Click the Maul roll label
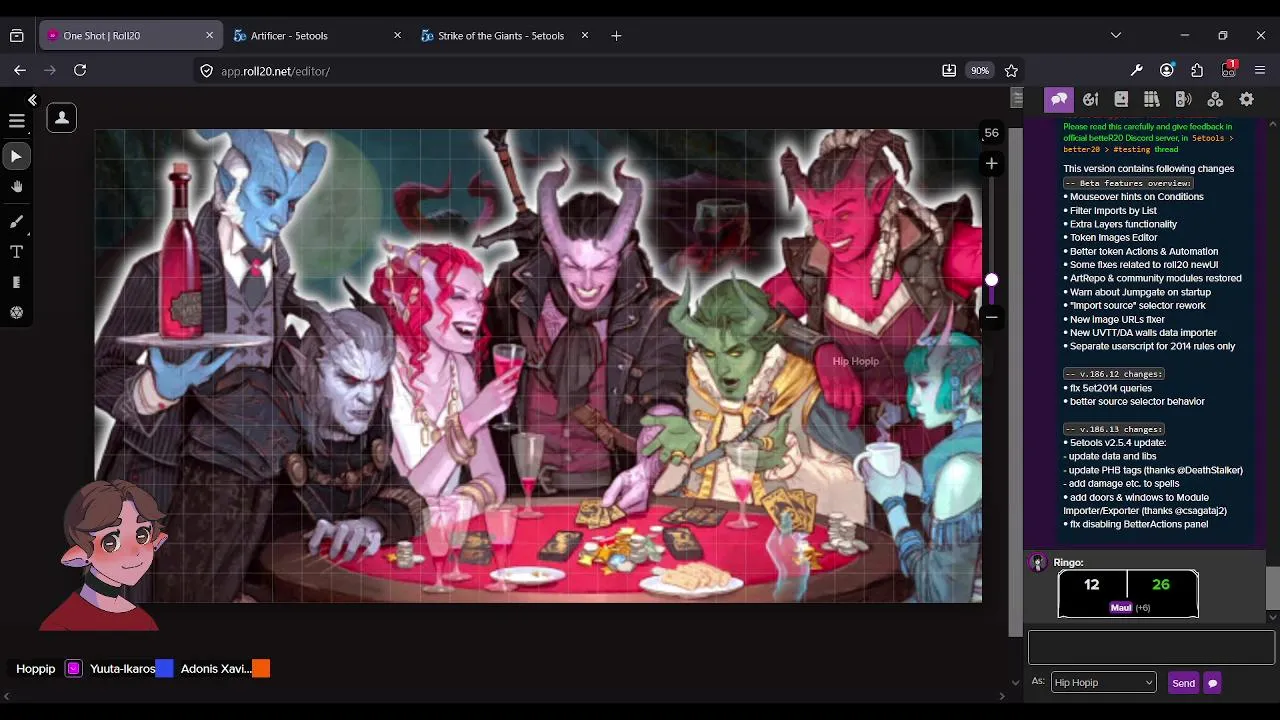Viewport: 1280px width, 720px height. click(1121, 607)
